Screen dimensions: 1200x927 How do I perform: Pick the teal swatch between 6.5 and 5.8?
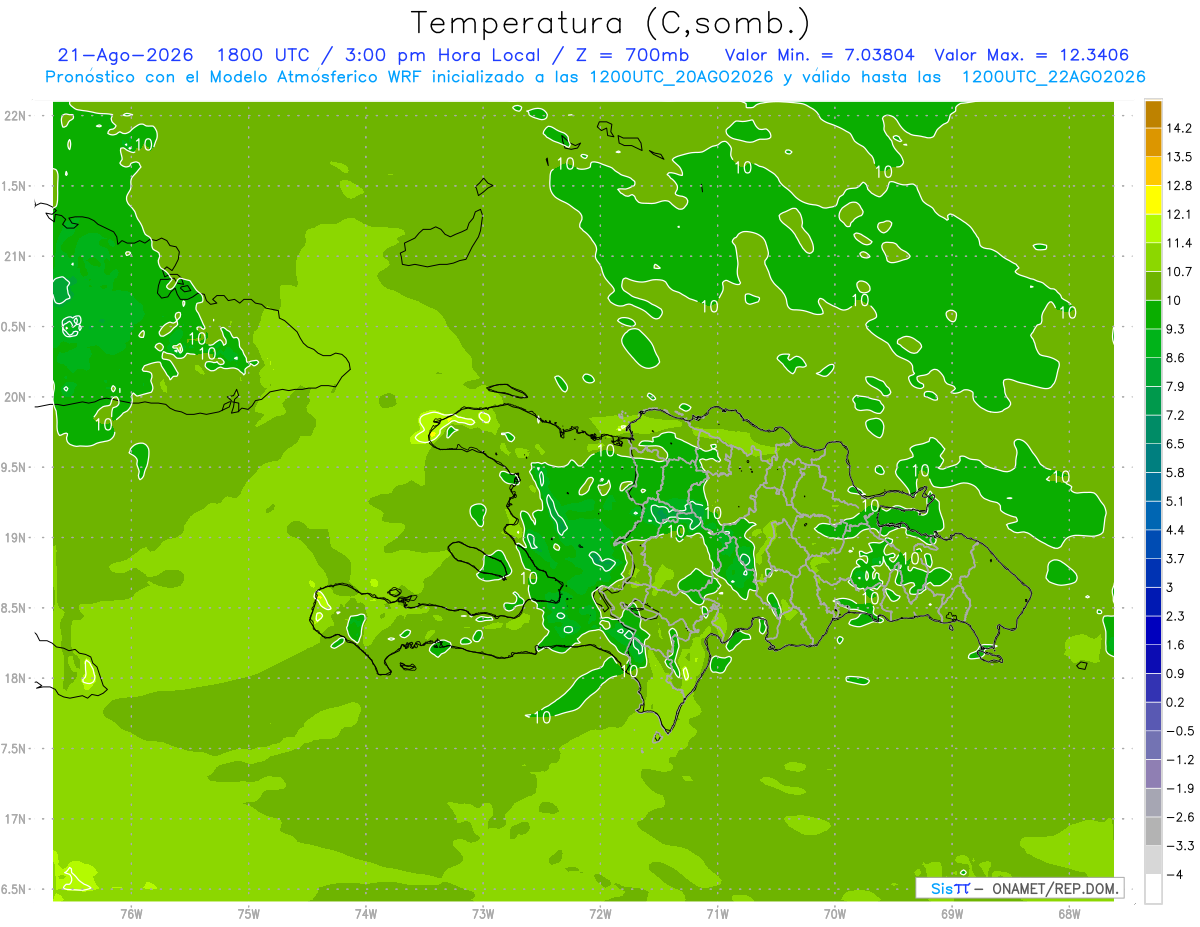[1153, 458]
